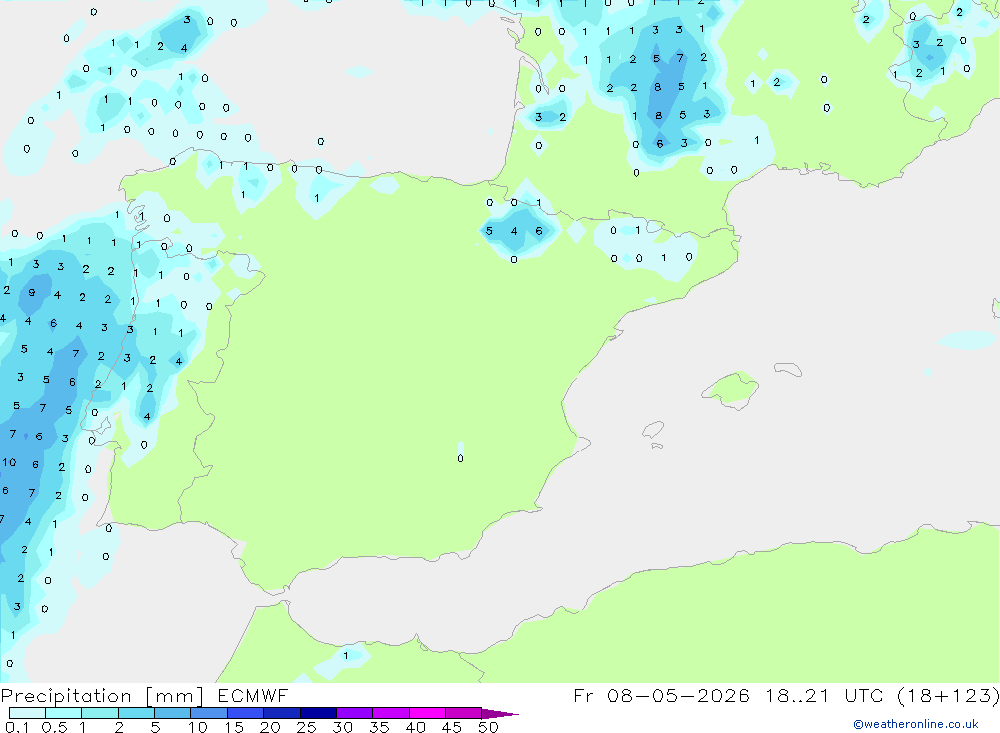Click the "Precipitation [mm]" title text
The image size is (1000, 733).
(x=102, y=696)
